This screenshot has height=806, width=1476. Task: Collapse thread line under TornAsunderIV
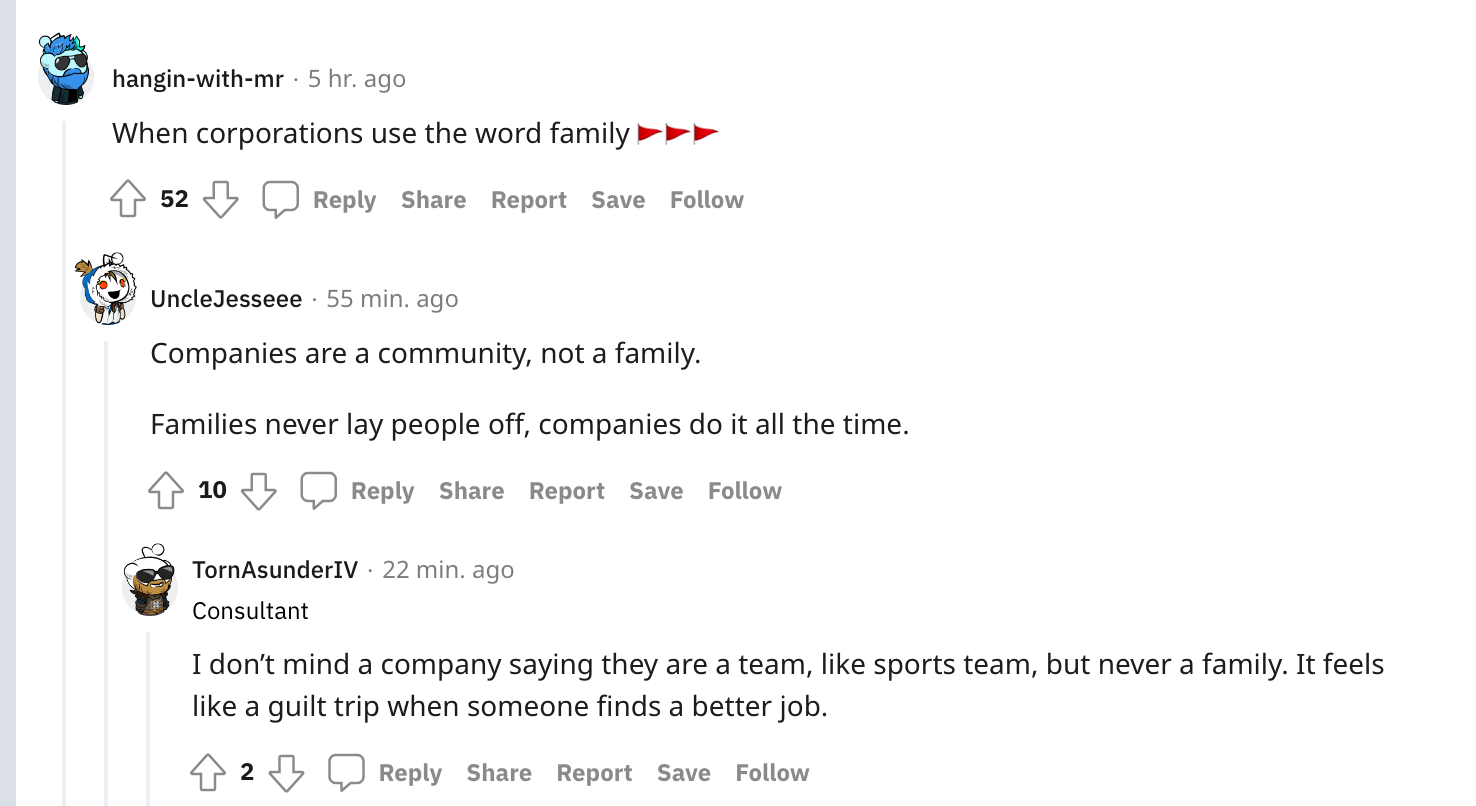(x=149, y=718)
